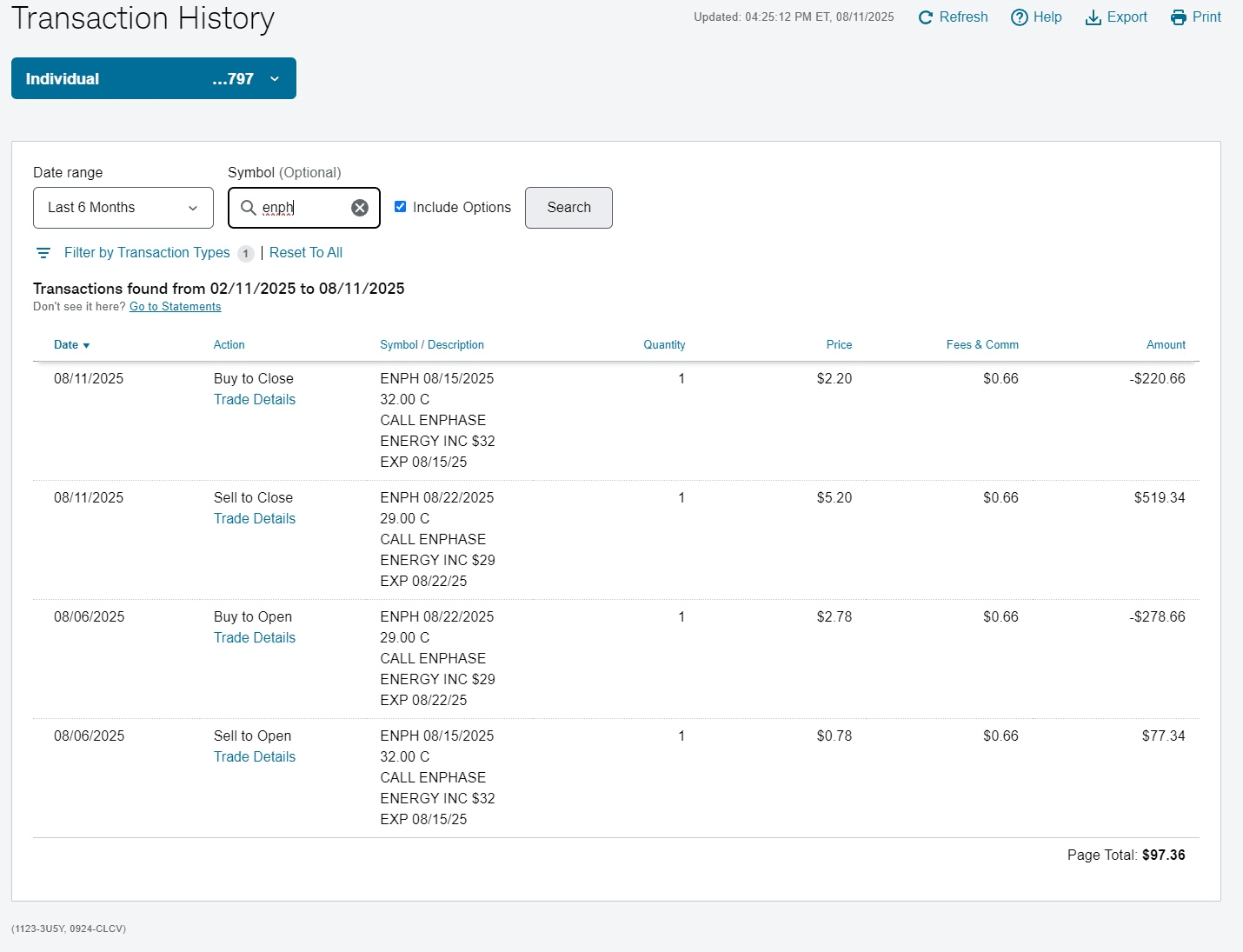The height and width of the screenshot is (952, 1243).
Task: Clear the symbol search field with X icon
Action: [360, 208]
